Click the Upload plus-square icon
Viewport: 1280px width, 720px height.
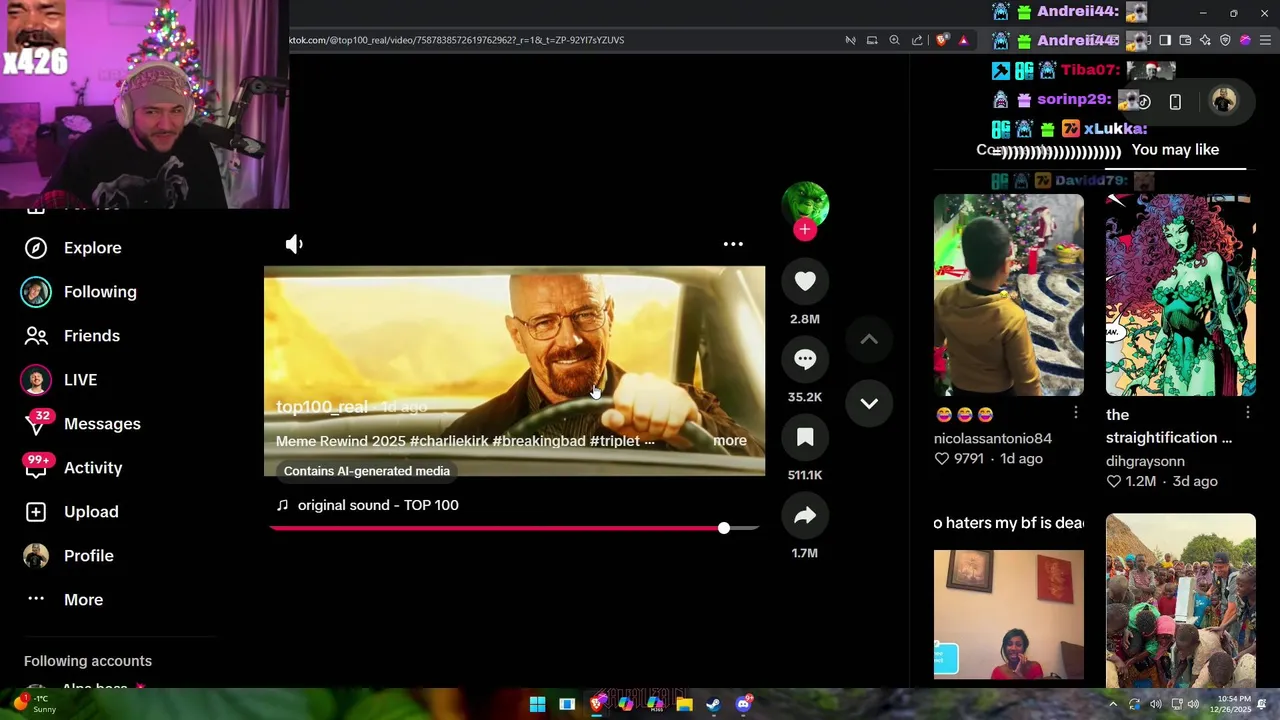pos(36,512)
